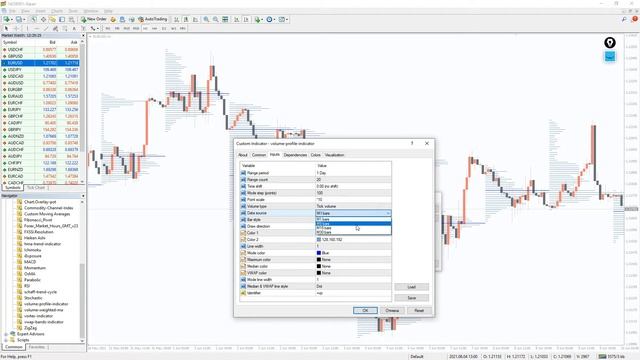Select the Crosshair tool

tap(16, 29)
